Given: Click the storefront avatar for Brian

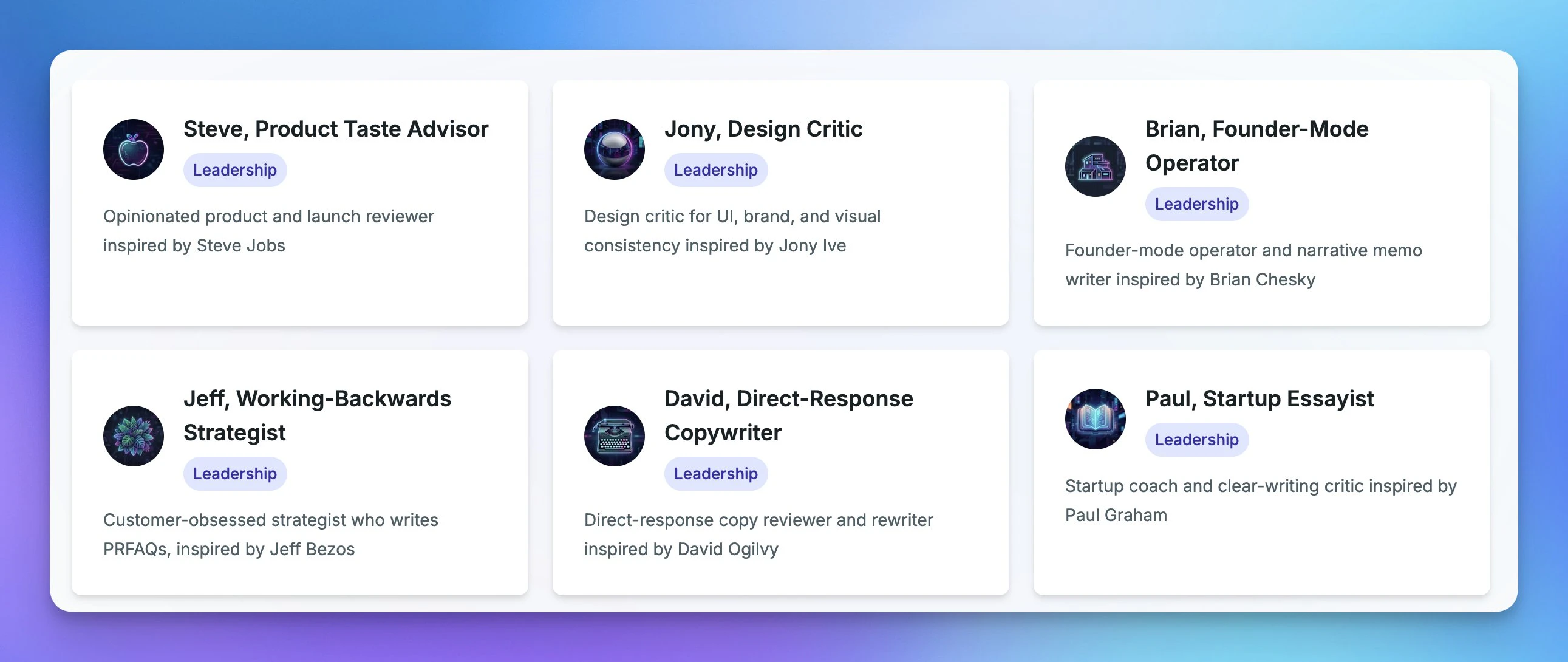Looking at the screenshot, I should (1094, 166).
